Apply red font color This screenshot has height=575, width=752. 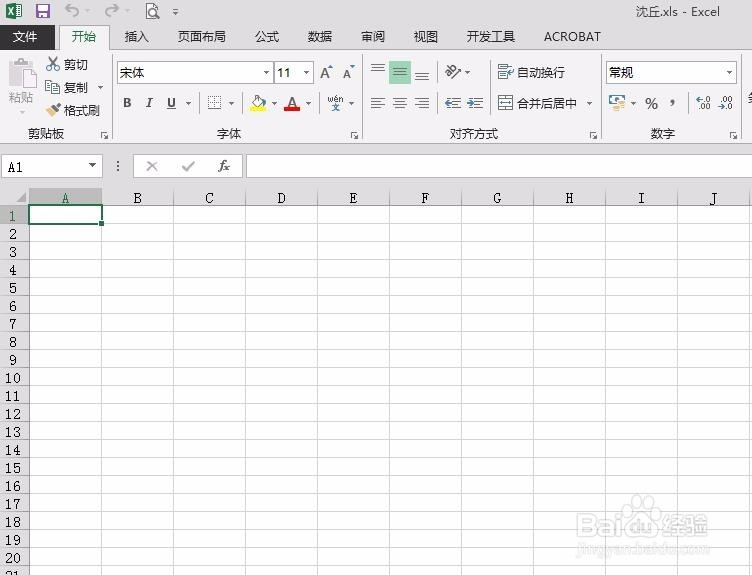(x=292, y=103)
